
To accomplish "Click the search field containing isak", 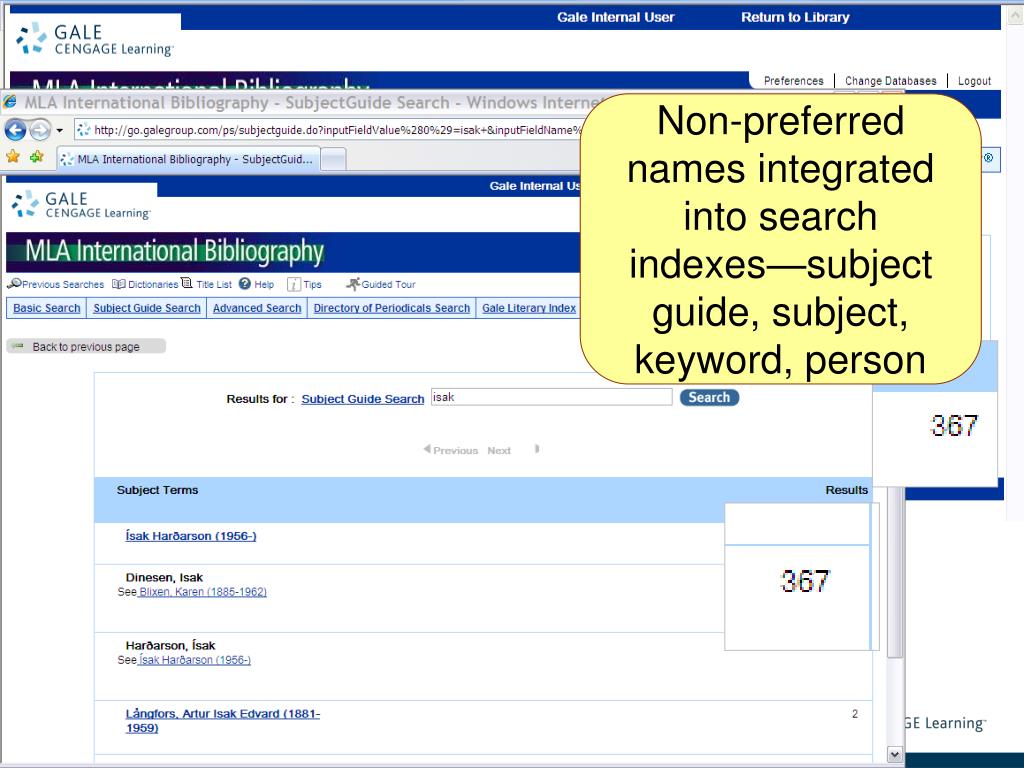I will (551, 397).
